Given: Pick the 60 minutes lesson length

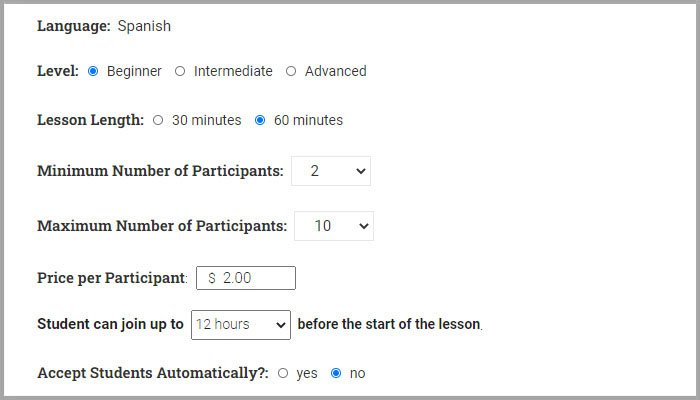Looking at the screenshot, I should point(260,120).
